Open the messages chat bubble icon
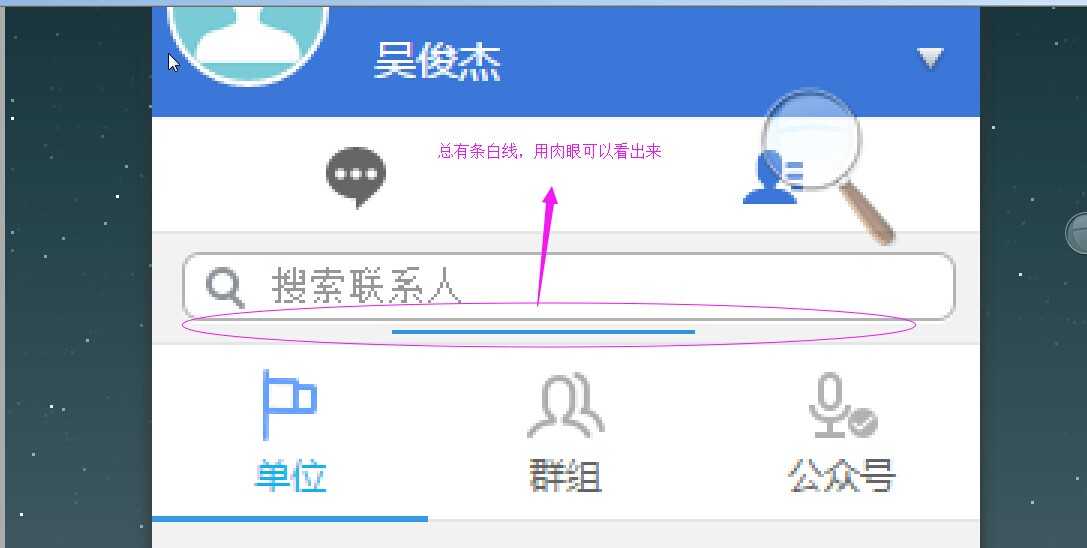 pyautogui.click(x=356, y=177)
